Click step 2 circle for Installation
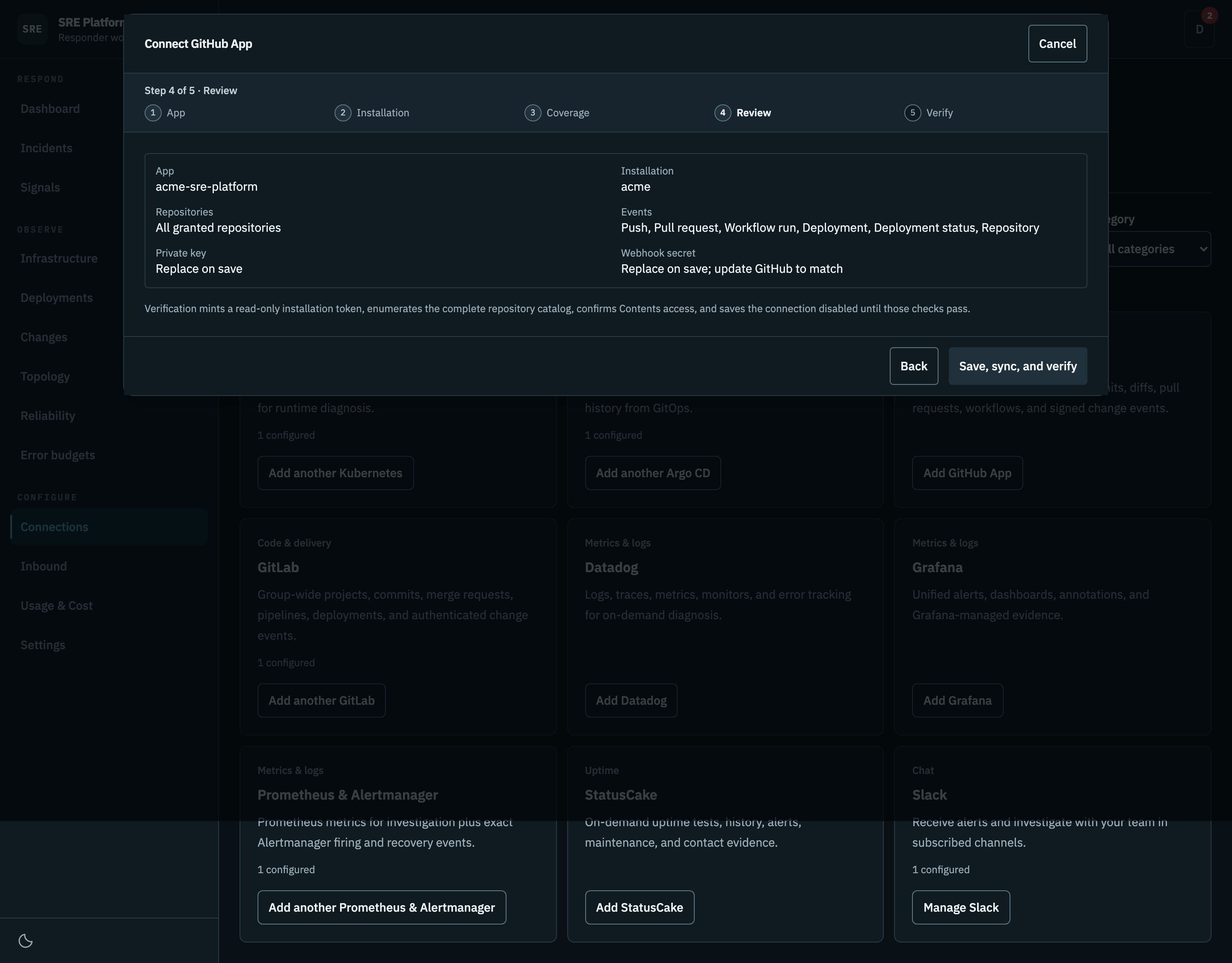1232x963 pixels. [343, 113]
